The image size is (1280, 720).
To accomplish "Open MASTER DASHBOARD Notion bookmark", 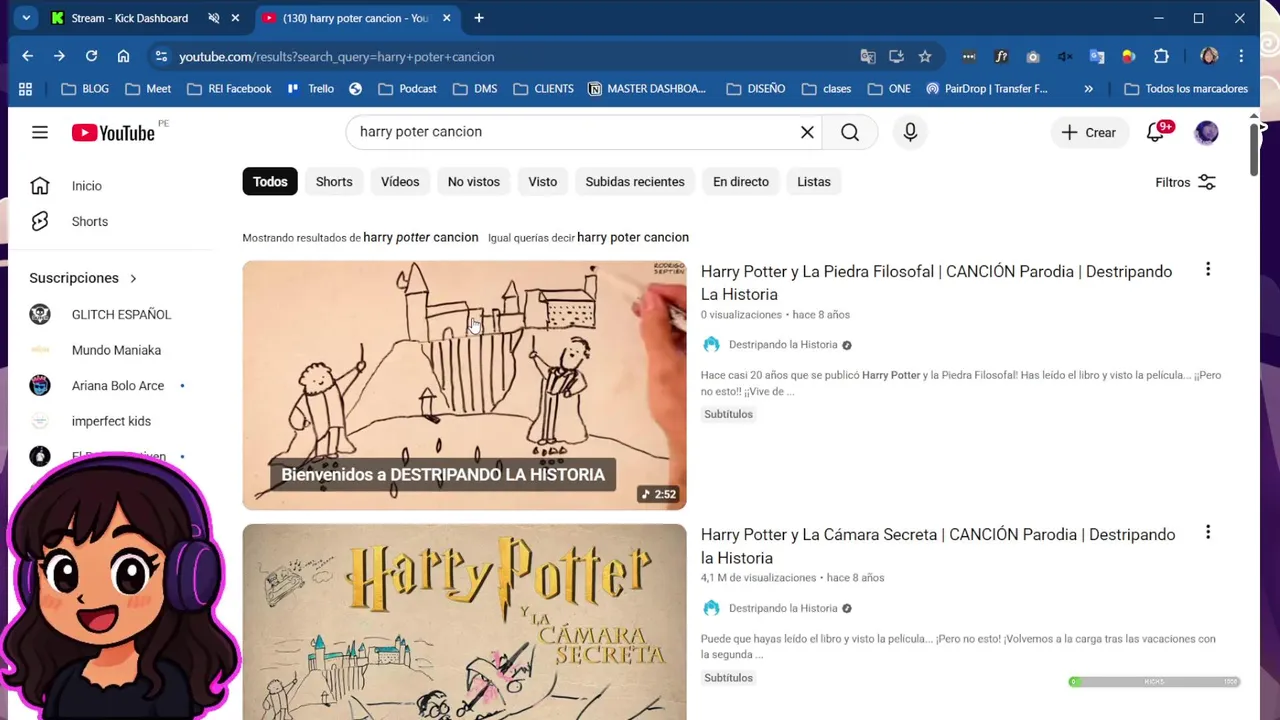I will pyautogui.click(x=648, y=88).
